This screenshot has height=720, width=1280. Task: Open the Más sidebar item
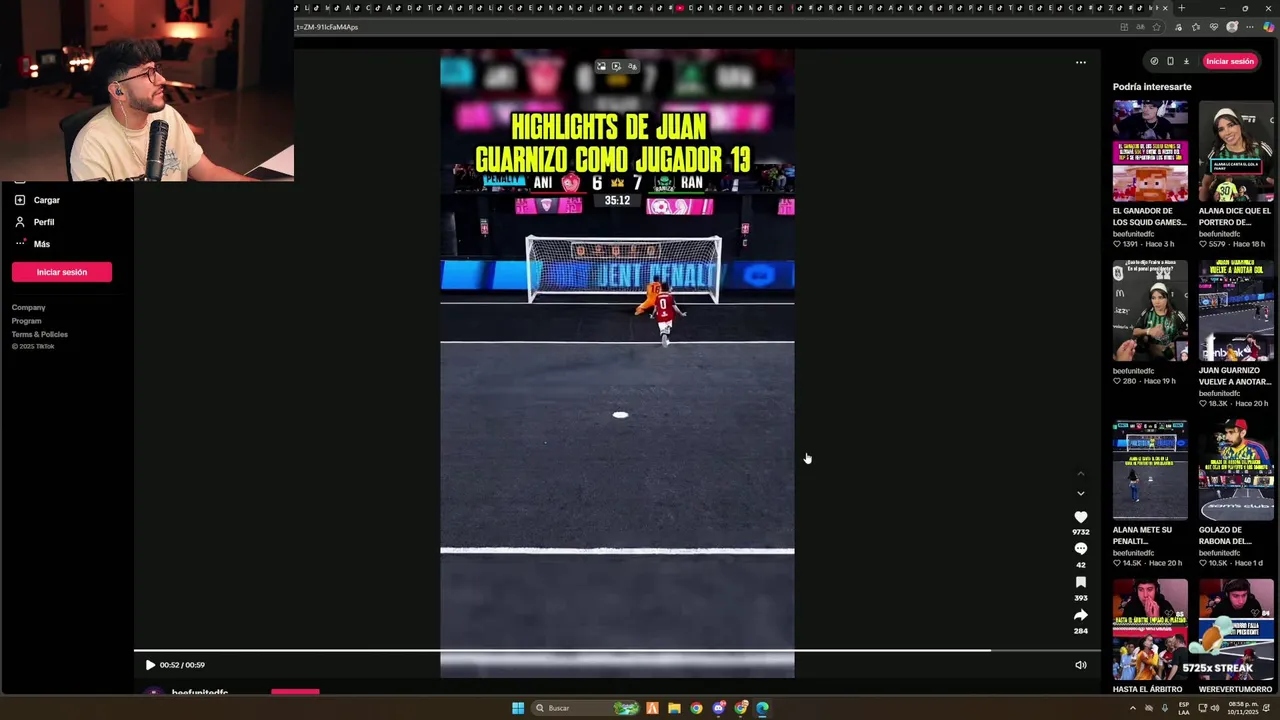pos(32,244)
